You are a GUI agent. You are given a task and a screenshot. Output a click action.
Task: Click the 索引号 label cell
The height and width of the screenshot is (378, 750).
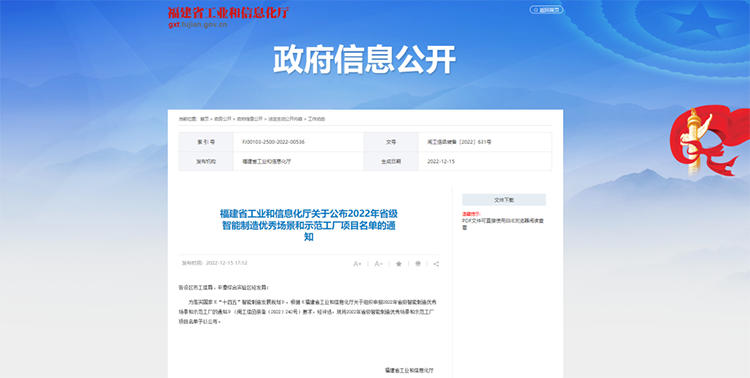206,142
